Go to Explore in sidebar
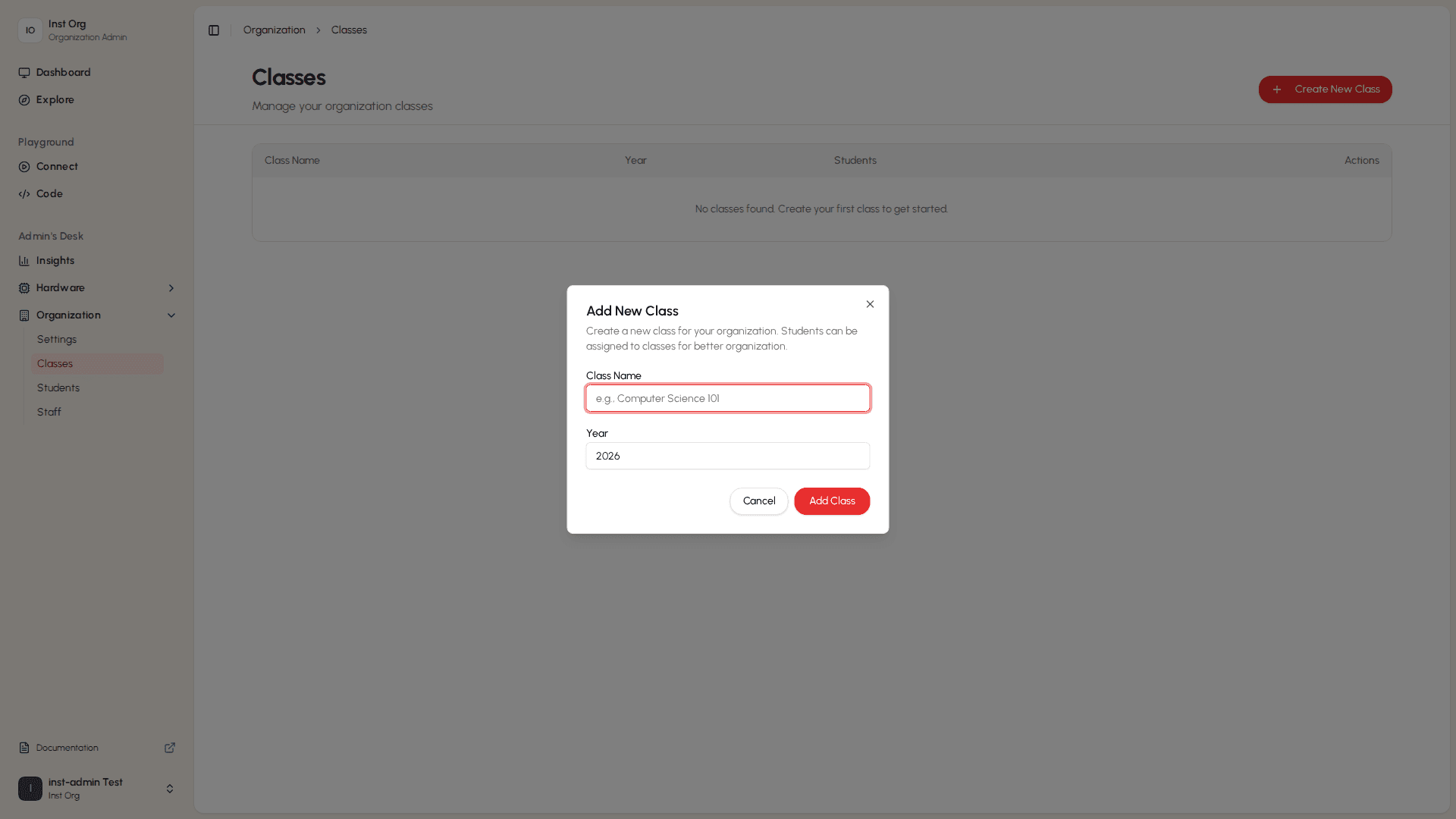The height and width of the screenshot is (819, 1456). 97,100
